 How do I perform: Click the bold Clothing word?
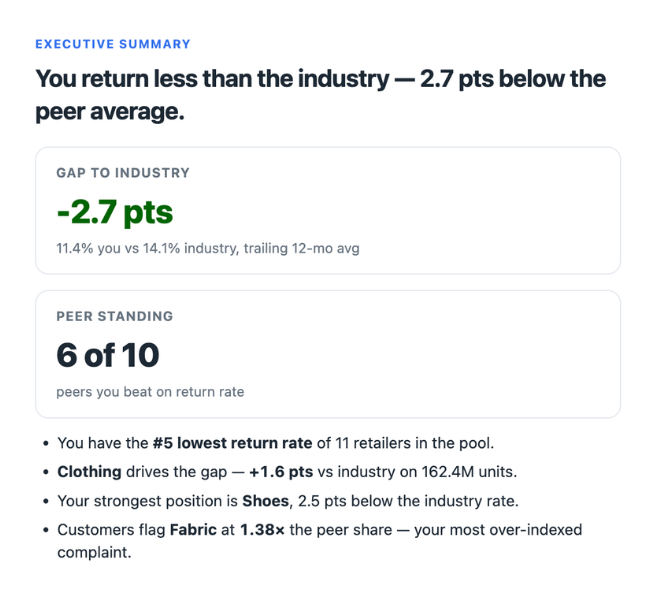(89, 472)
